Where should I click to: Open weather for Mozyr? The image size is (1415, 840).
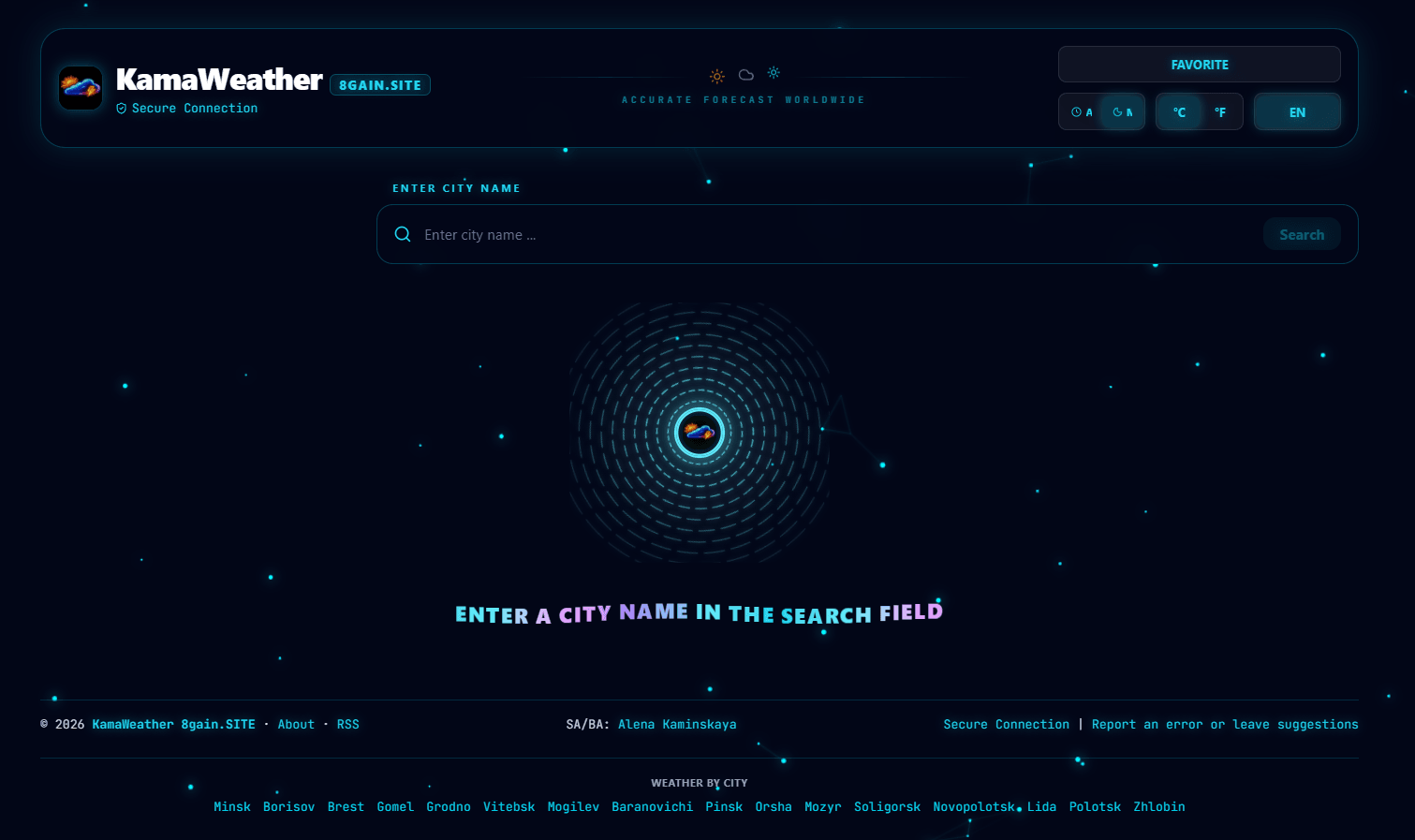[x=823, y=807]
